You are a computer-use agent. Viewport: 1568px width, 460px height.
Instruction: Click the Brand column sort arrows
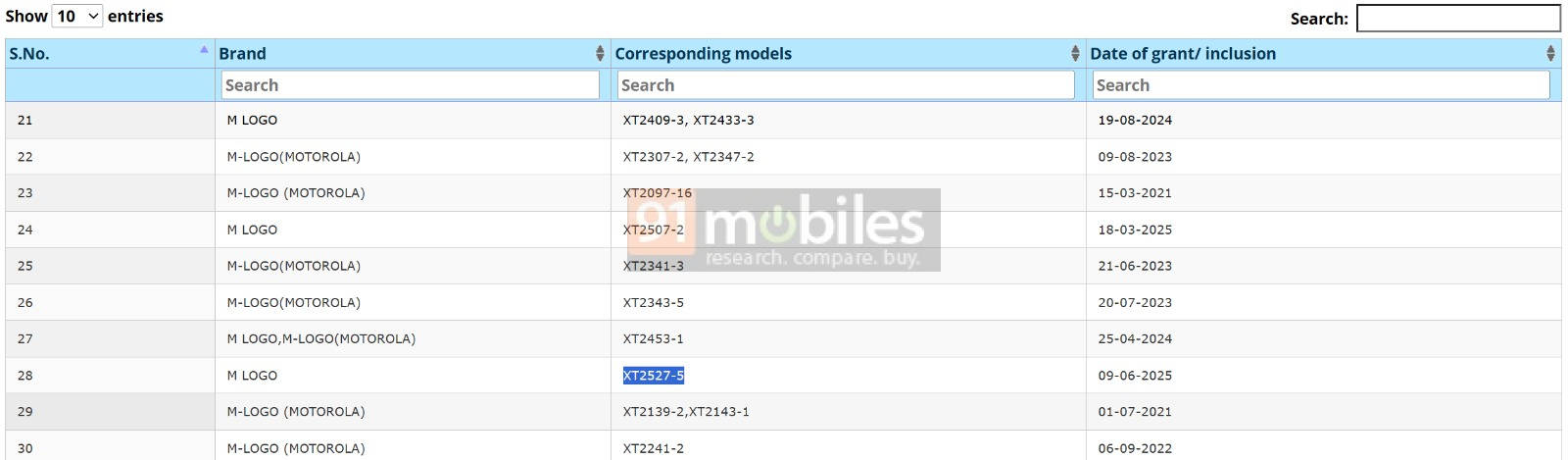[600, 54]
